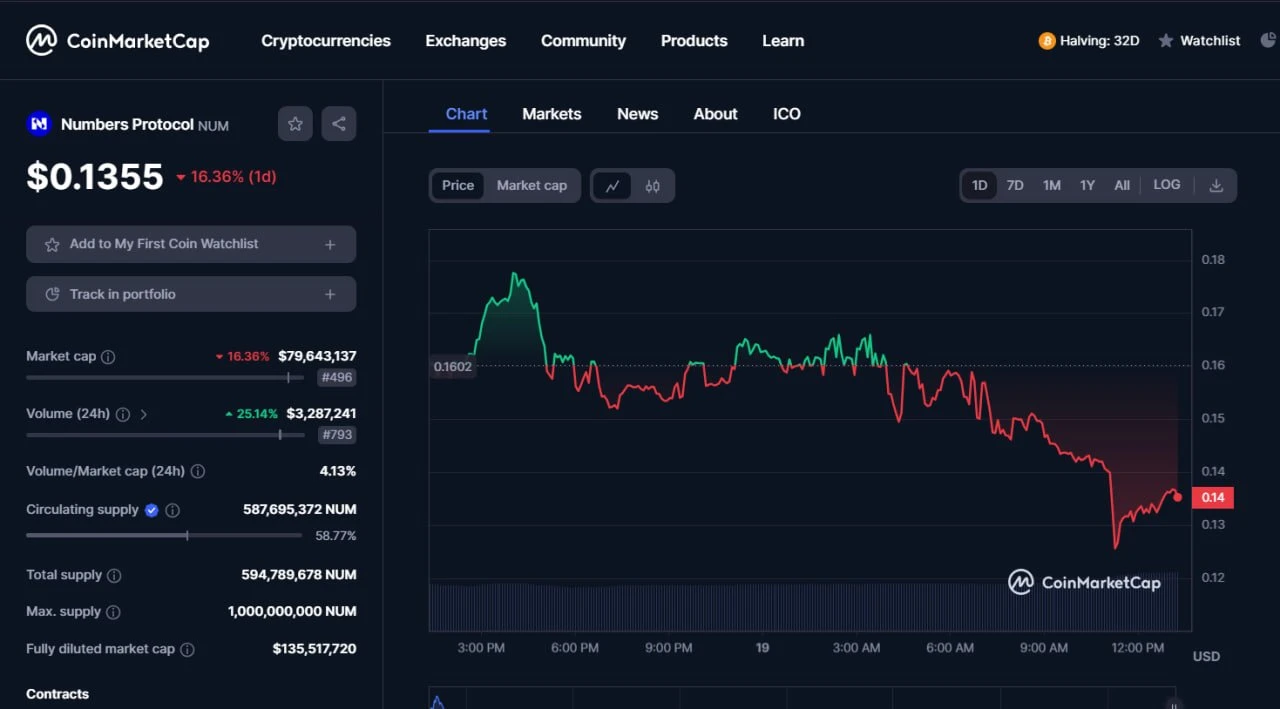Click the Track in portfolio button
Viewport: 1280px width, 709px height.
191,294
